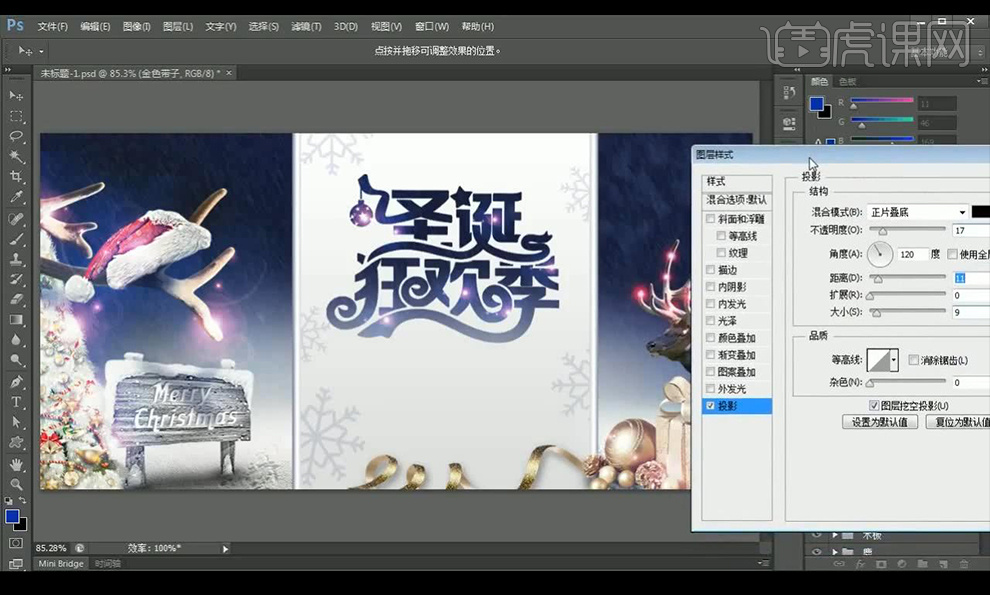Switch to the Mini Bridge tab
Viewport: 990px width, 595px height.
(x=61, y=563)
